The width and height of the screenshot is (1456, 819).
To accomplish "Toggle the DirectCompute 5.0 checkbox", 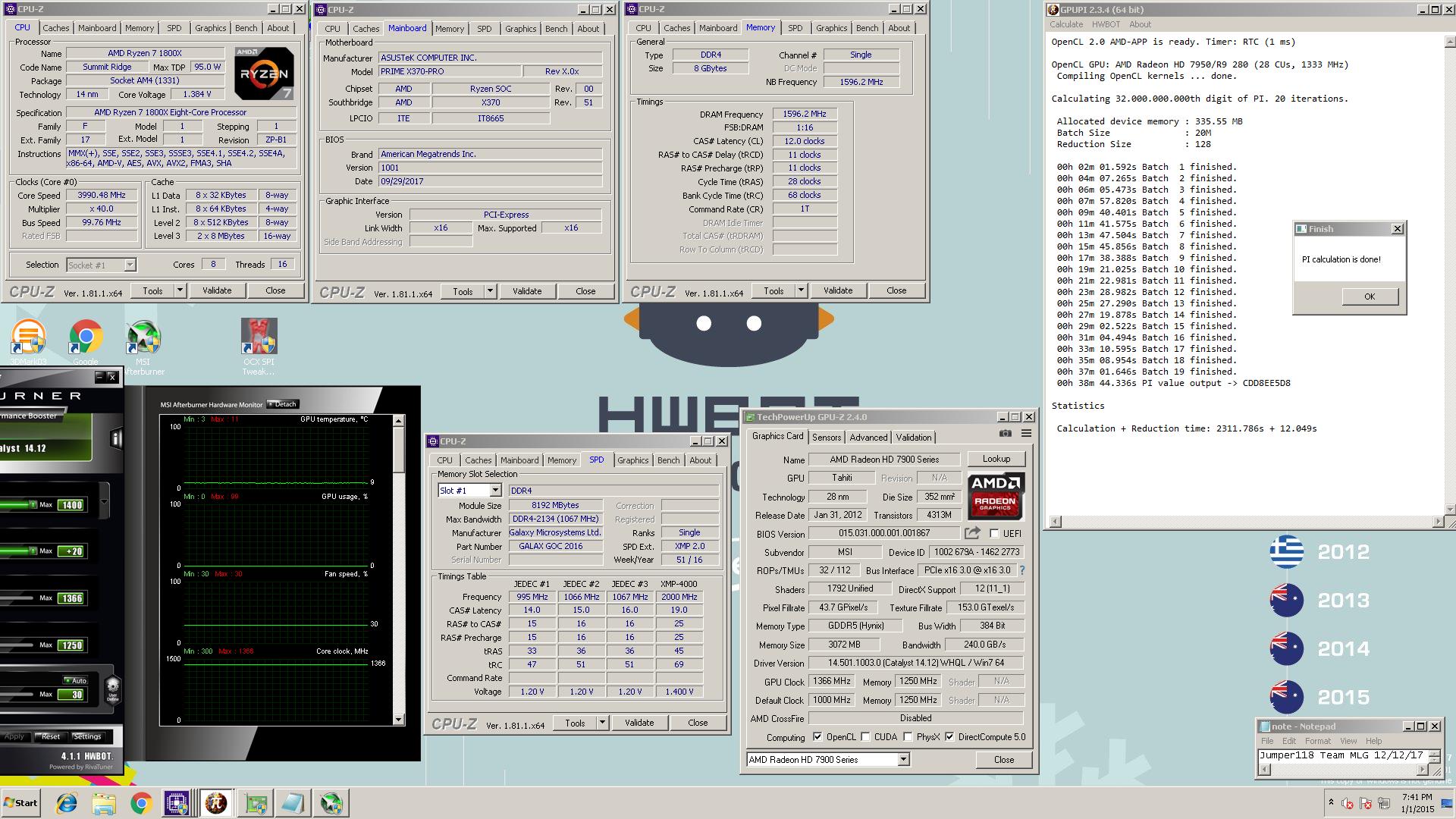I will coord(949,737).
